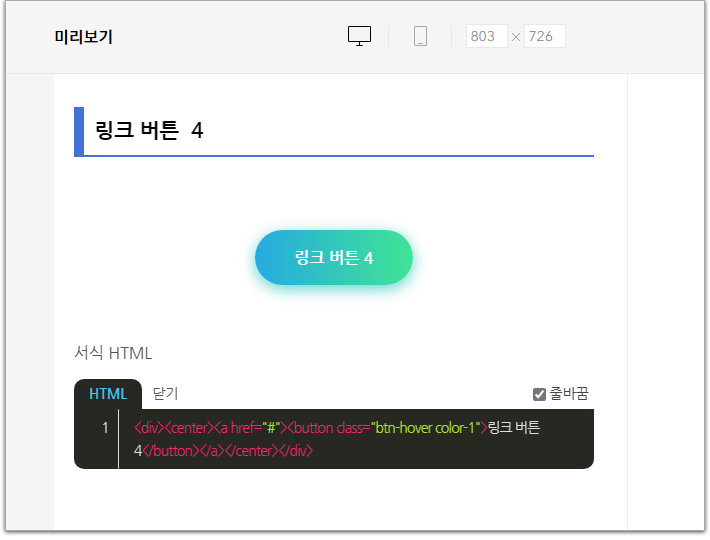Toggle the 줄바꿈 word wrap checkbox
This screenshot has width=710, height=540.
[539, 394]
